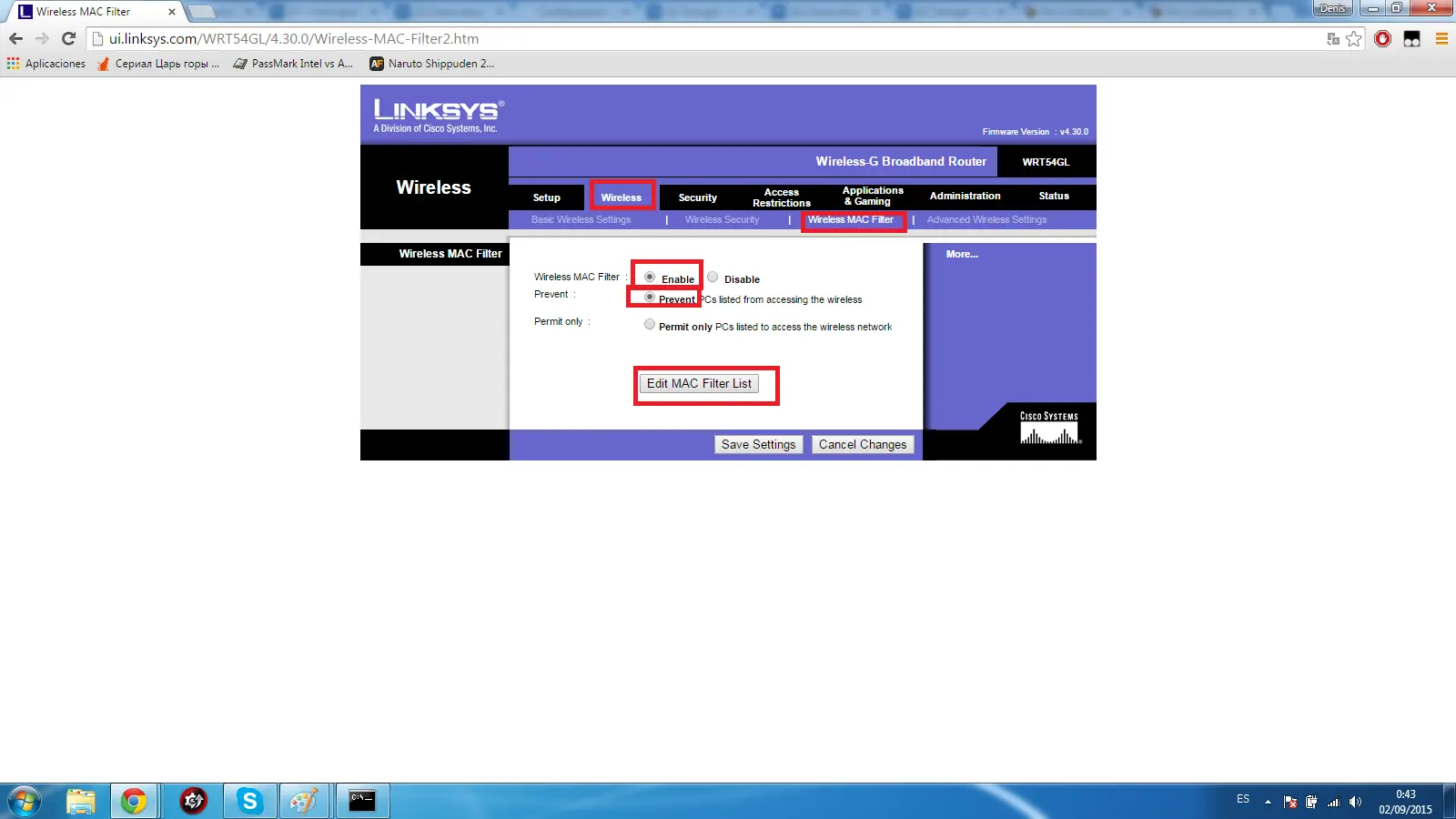Go to Wireless Security subtab
The width and height of the screenshot is (1456, 819).
(x=722, y=220)
